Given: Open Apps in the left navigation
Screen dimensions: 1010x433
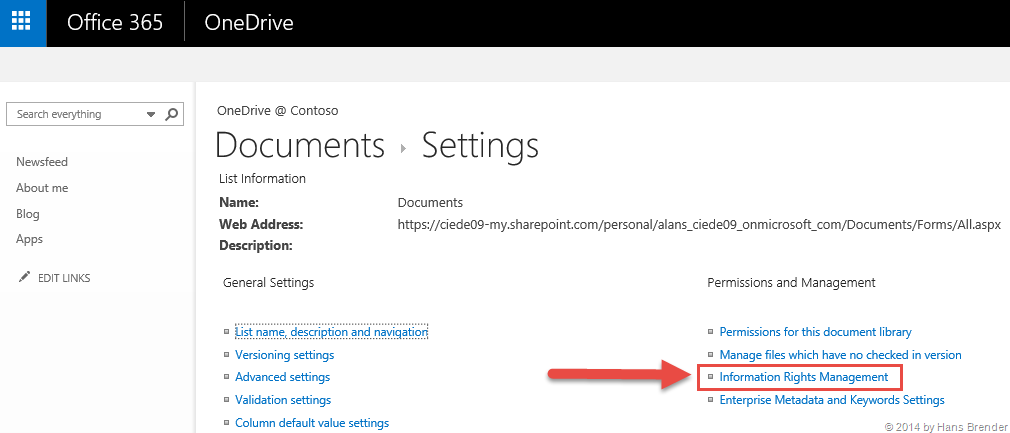Looking at the screenshot, I should coord(29,240).
